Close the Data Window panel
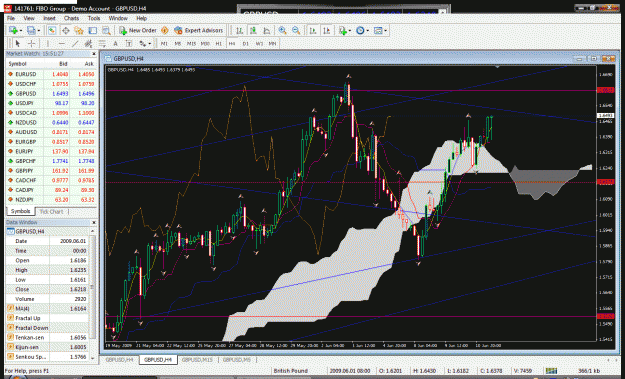This screenshot has width=625, height=379. pyautogui.click(x=94, y=222)
